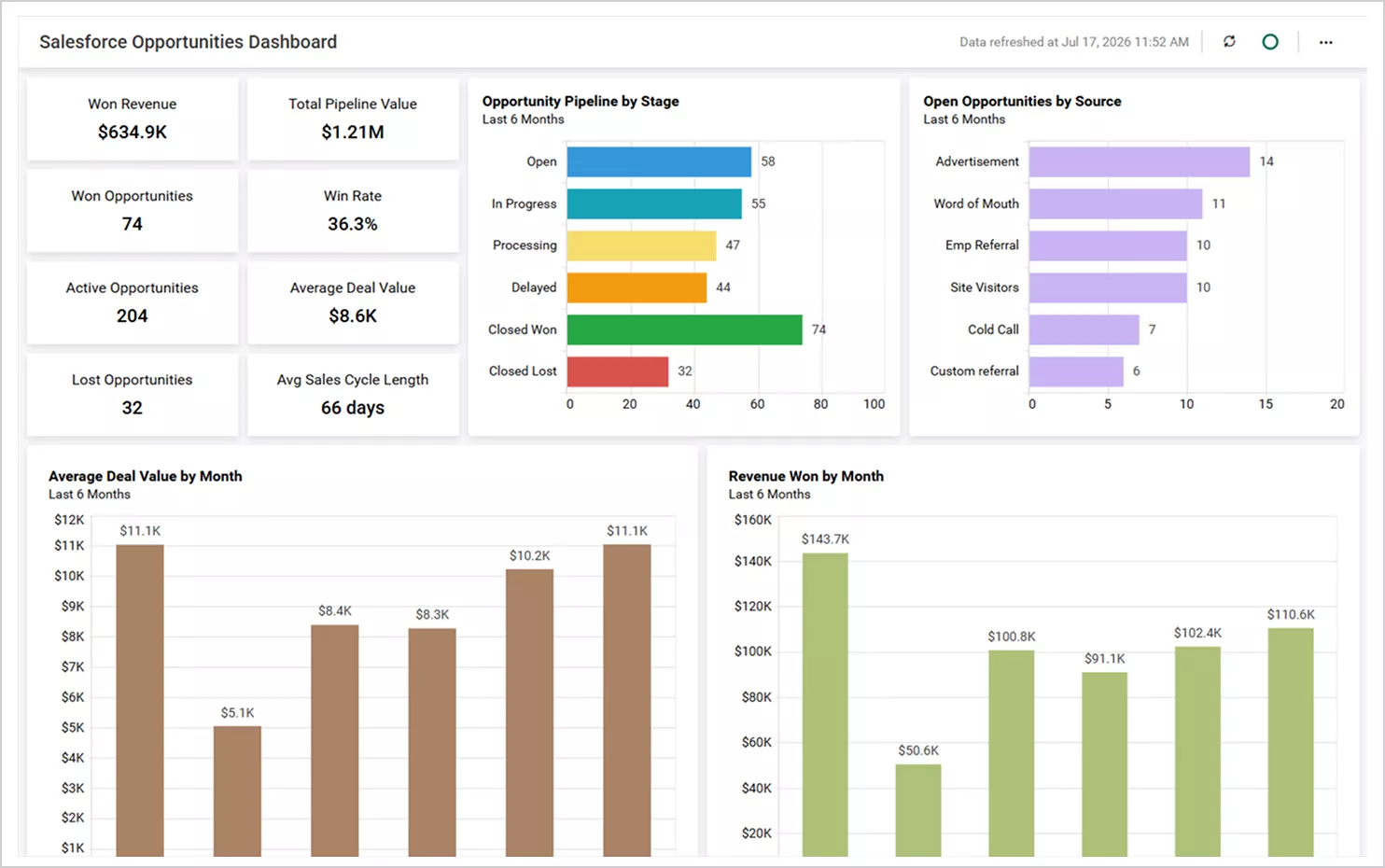Click the Open Opportunities by Source title
Screen dimensions: 1385x868
(1022, 101)
